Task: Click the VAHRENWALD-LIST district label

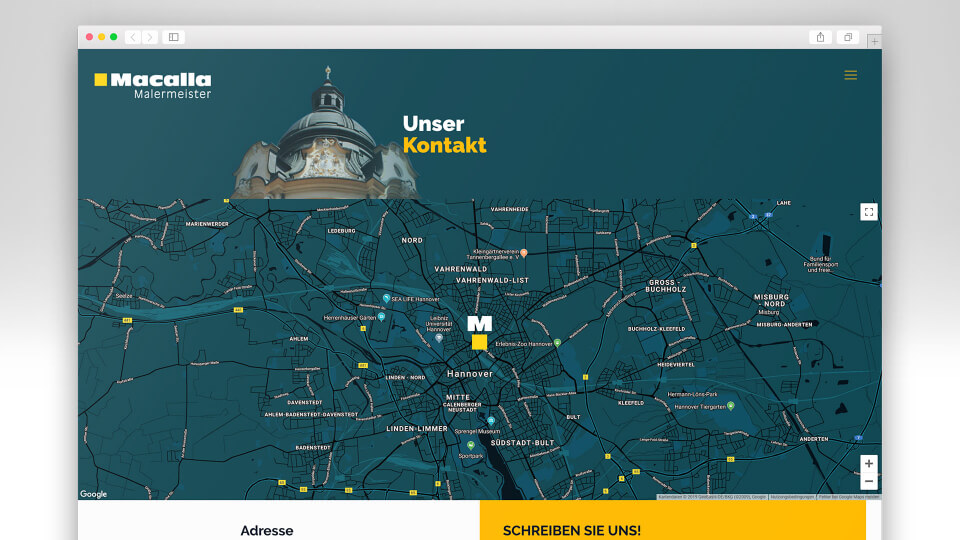Action: tap(492, 280)
